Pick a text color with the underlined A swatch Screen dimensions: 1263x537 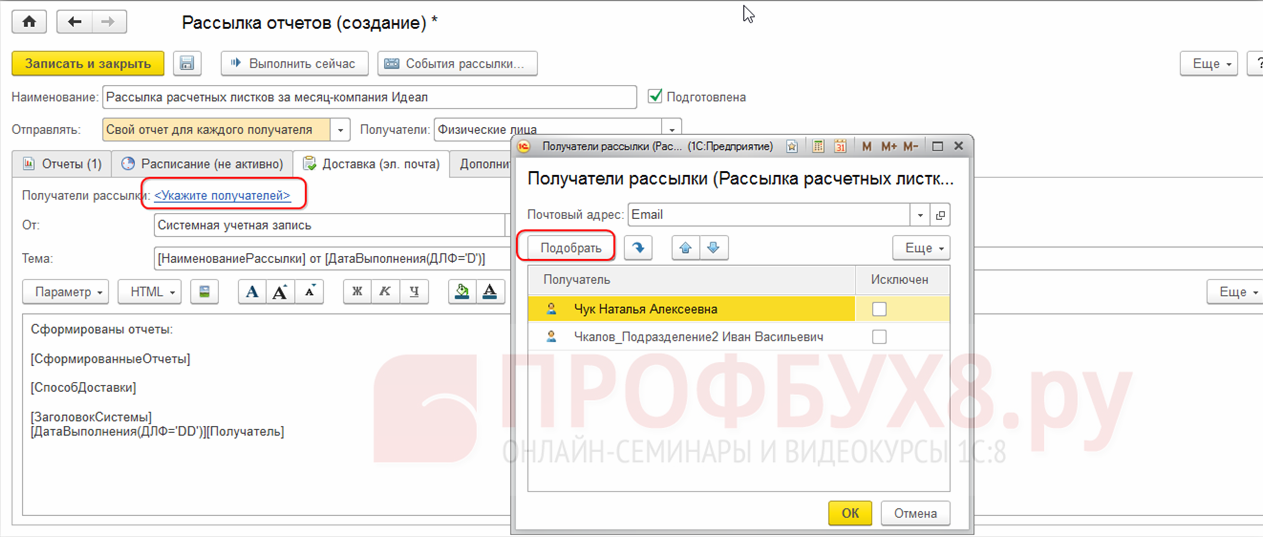[489, 292]
